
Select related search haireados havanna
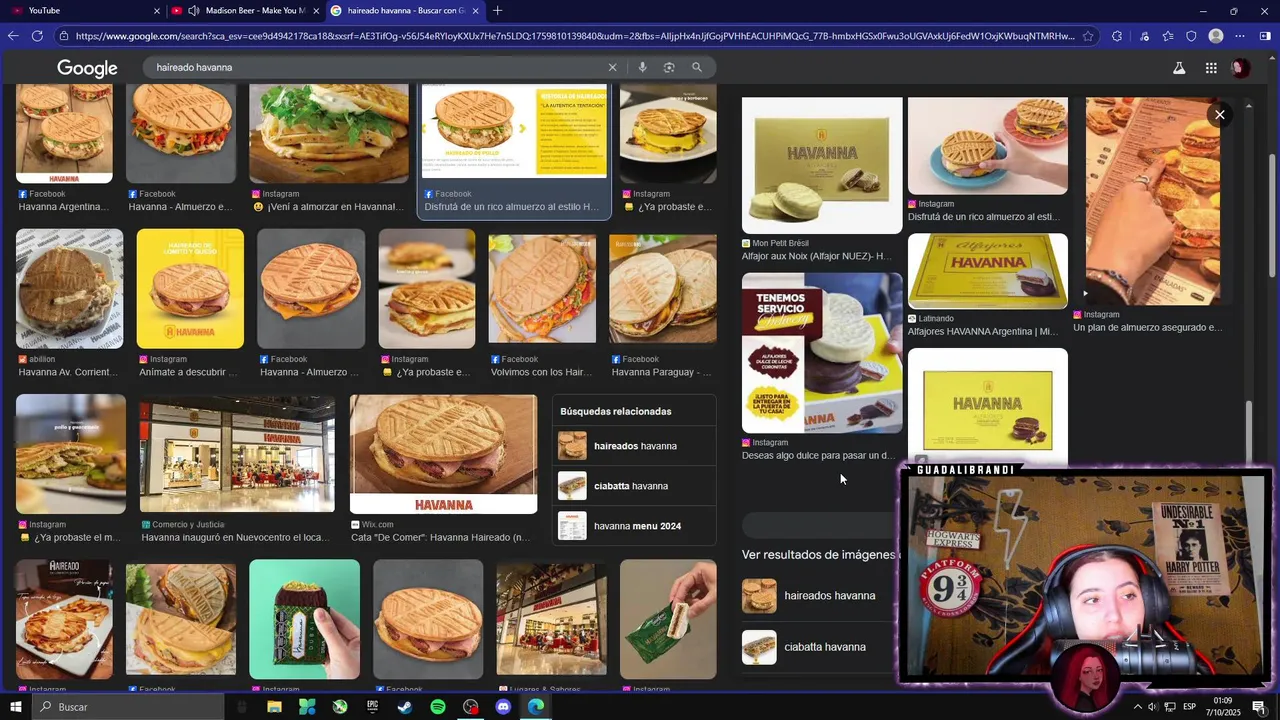(634, 446)
